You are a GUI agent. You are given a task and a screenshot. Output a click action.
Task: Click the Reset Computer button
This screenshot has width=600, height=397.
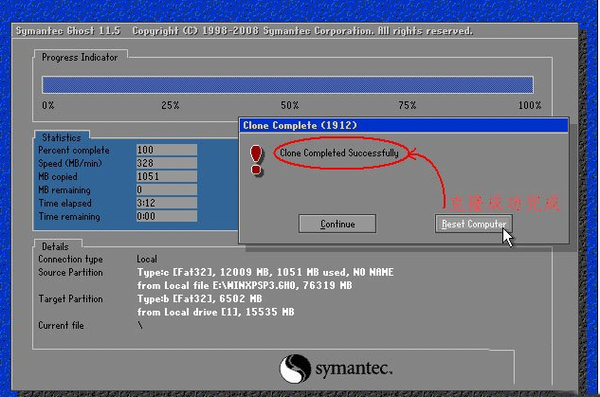473,224
